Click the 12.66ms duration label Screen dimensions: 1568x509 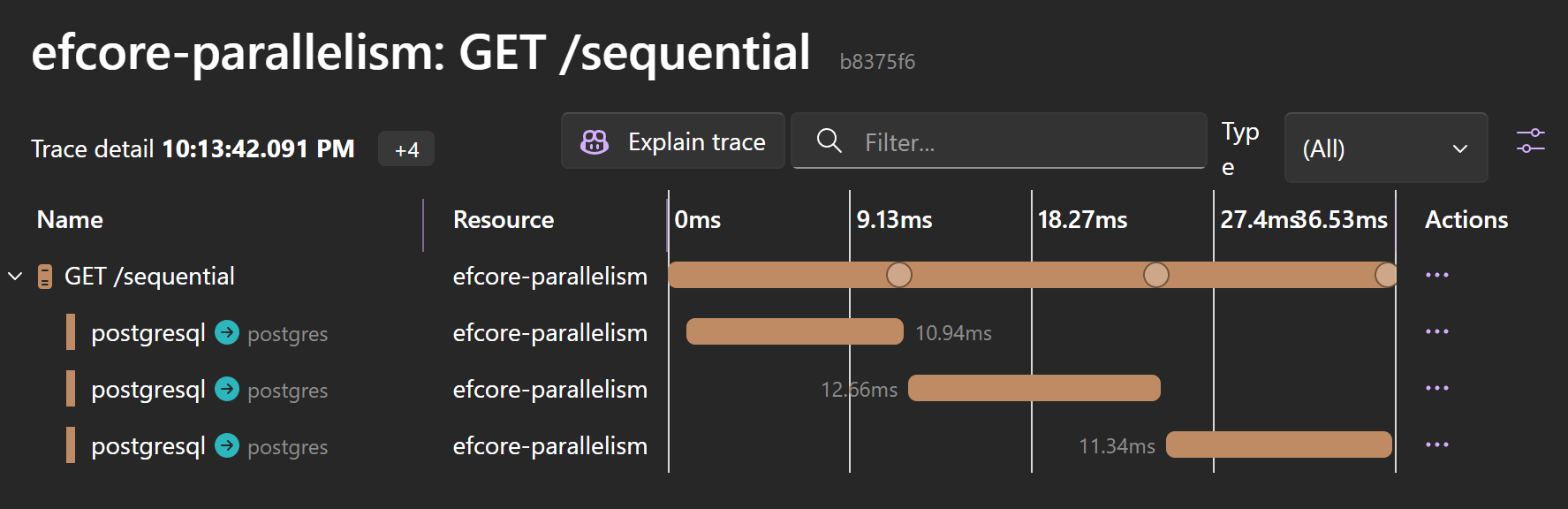pos(859,390)
